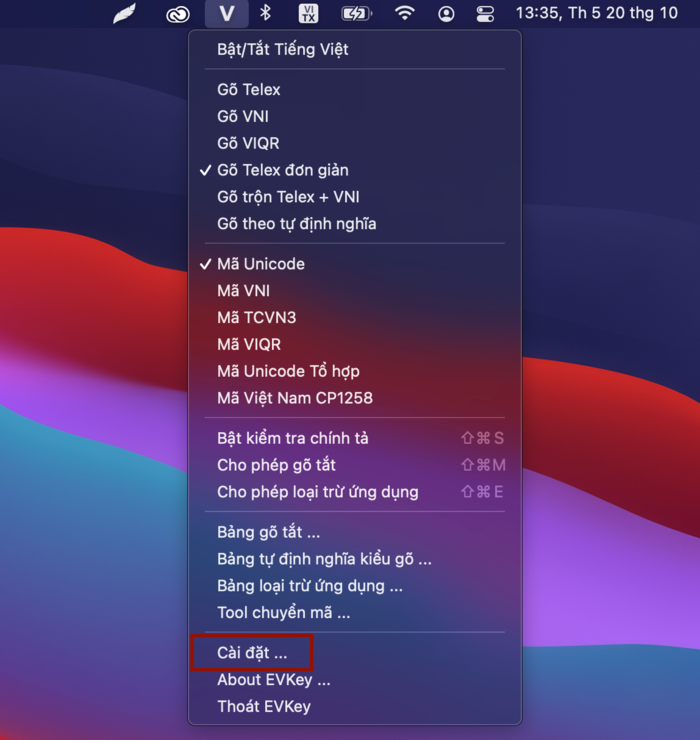The height and width of the screenshot is (740, 700).
Task: Select Gõ Telex input method
Action: click(355, 90)
